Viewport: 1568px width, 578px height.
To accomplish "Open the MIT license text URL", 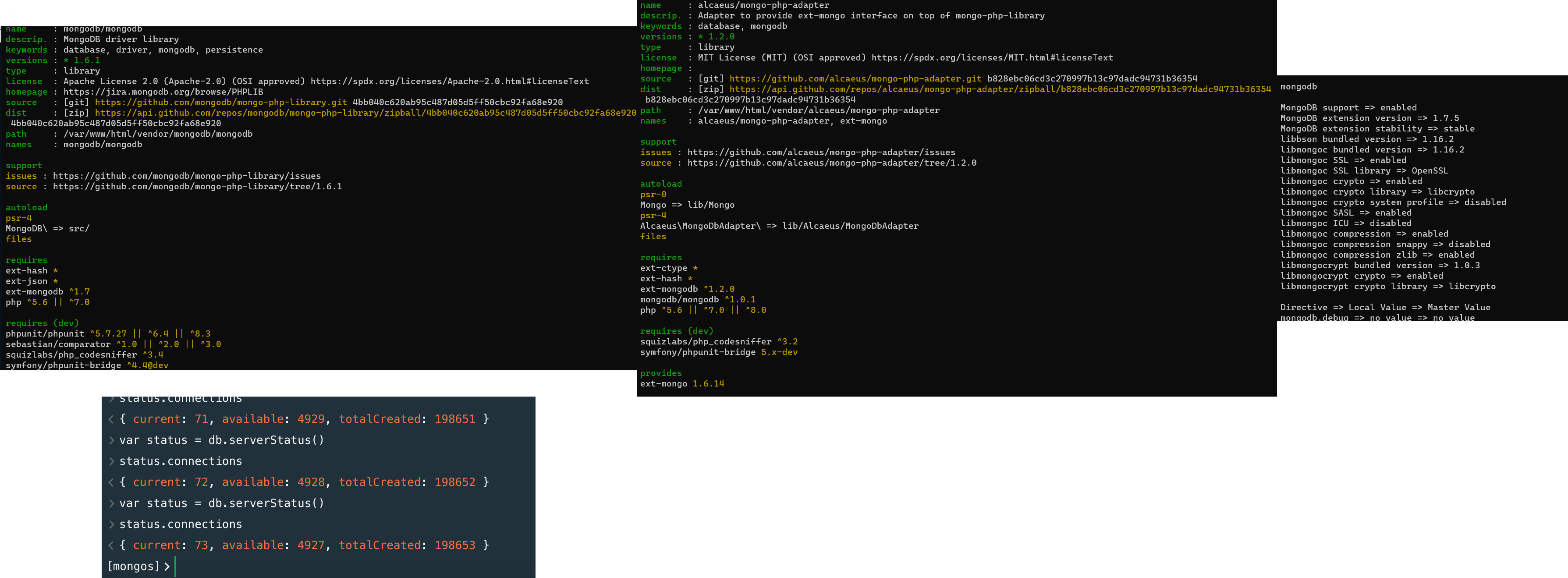I will tap(992, 58).
